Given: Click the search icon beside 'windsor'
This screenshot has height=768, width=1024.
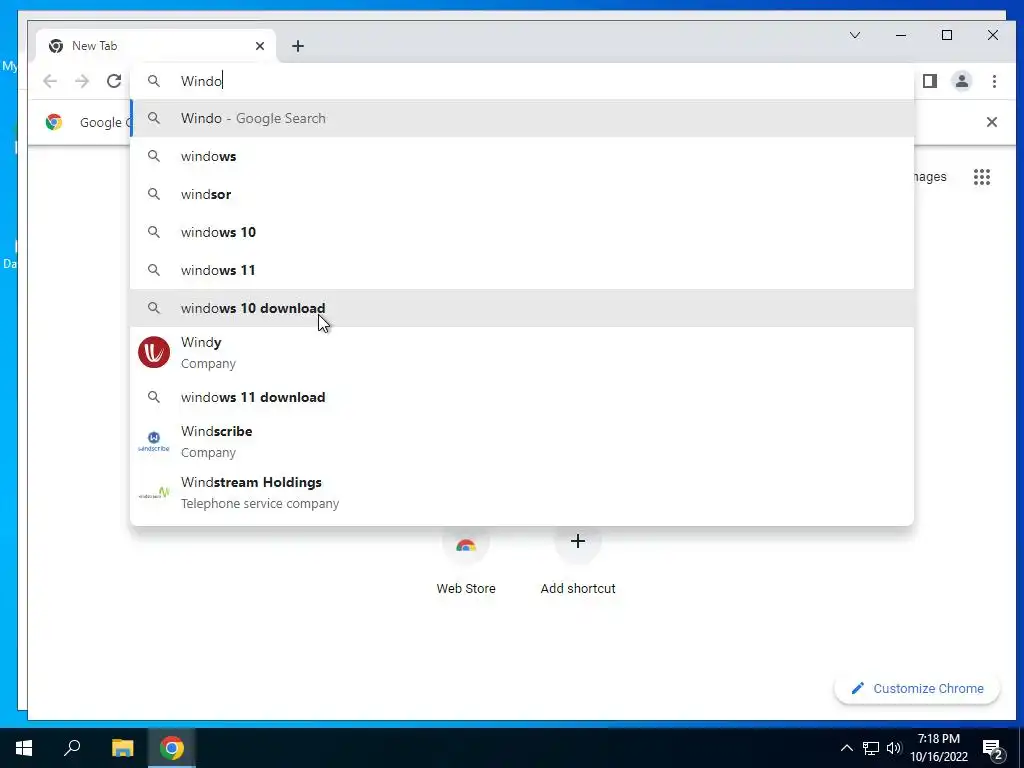Looking at the screenshot, I should click(x=153, y=194).
